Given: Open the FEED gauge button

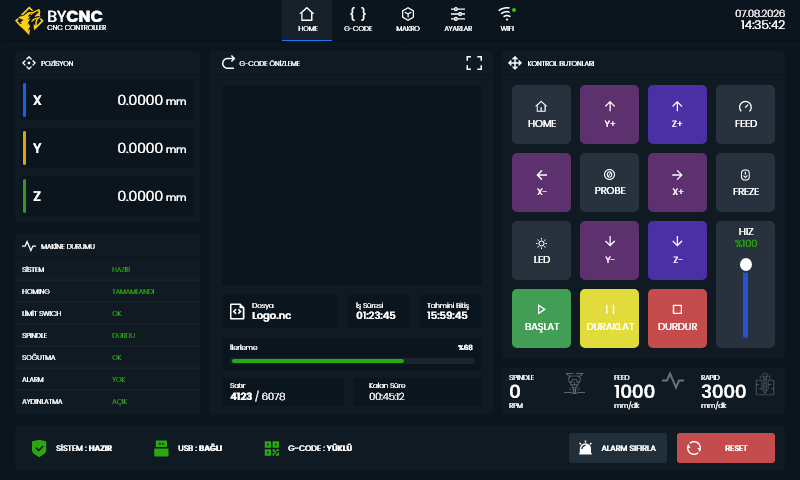Looking at the screenshot, I should click(x=745, y=114).
